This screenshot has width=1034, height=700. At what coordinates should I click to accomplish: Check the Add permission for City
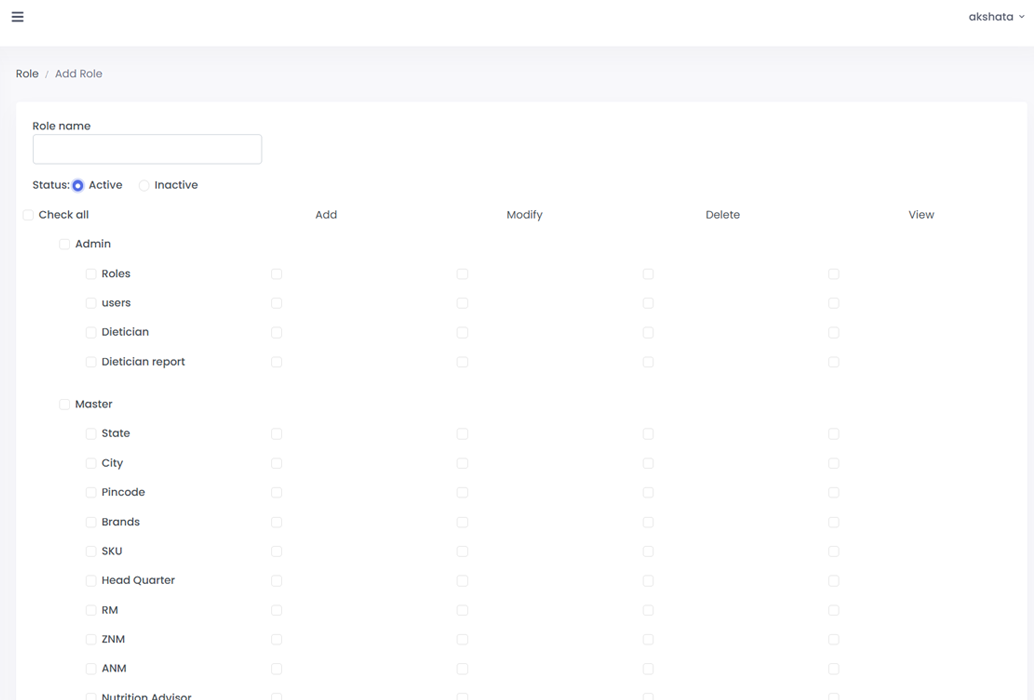277,464
